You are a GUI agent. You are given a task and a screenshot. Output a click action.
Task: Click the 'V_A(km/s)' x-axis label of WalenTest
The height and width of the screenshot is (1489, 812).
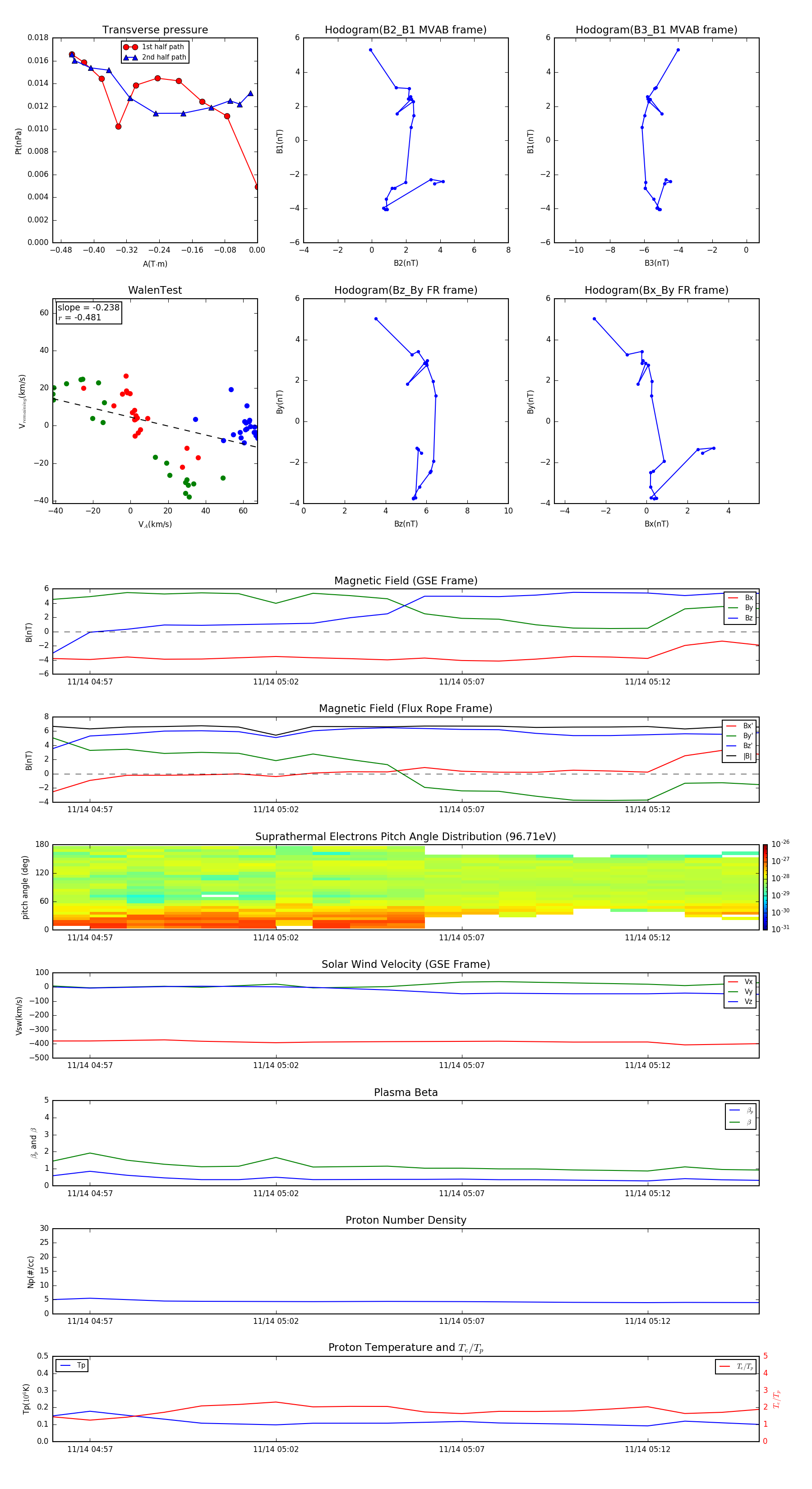[155, 524]
